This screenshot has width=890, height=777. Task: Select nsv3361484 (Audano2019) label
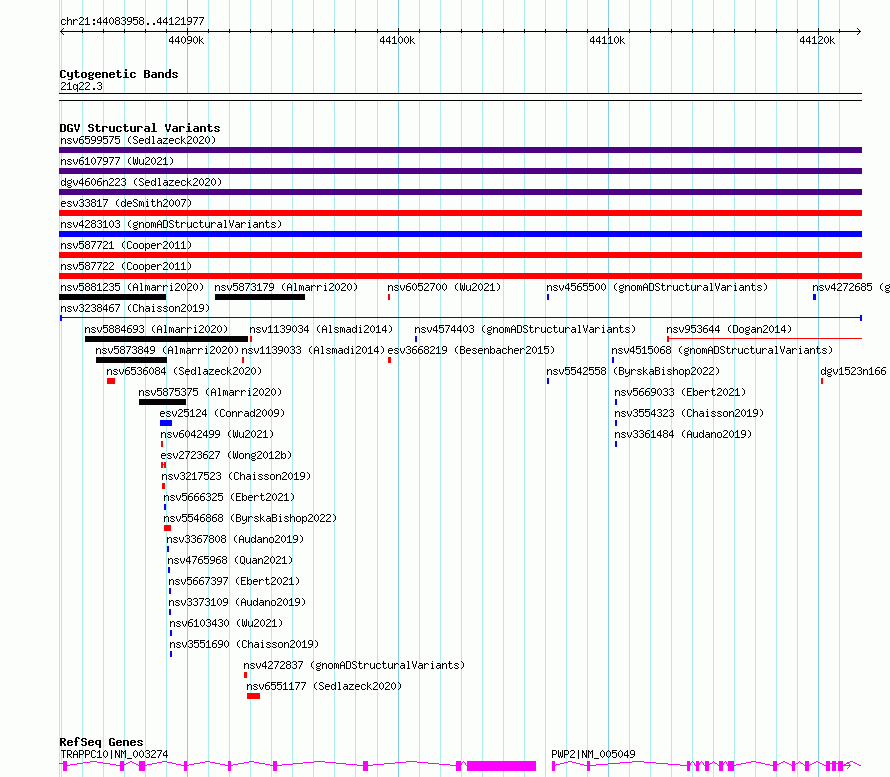(x=683, y=434)
